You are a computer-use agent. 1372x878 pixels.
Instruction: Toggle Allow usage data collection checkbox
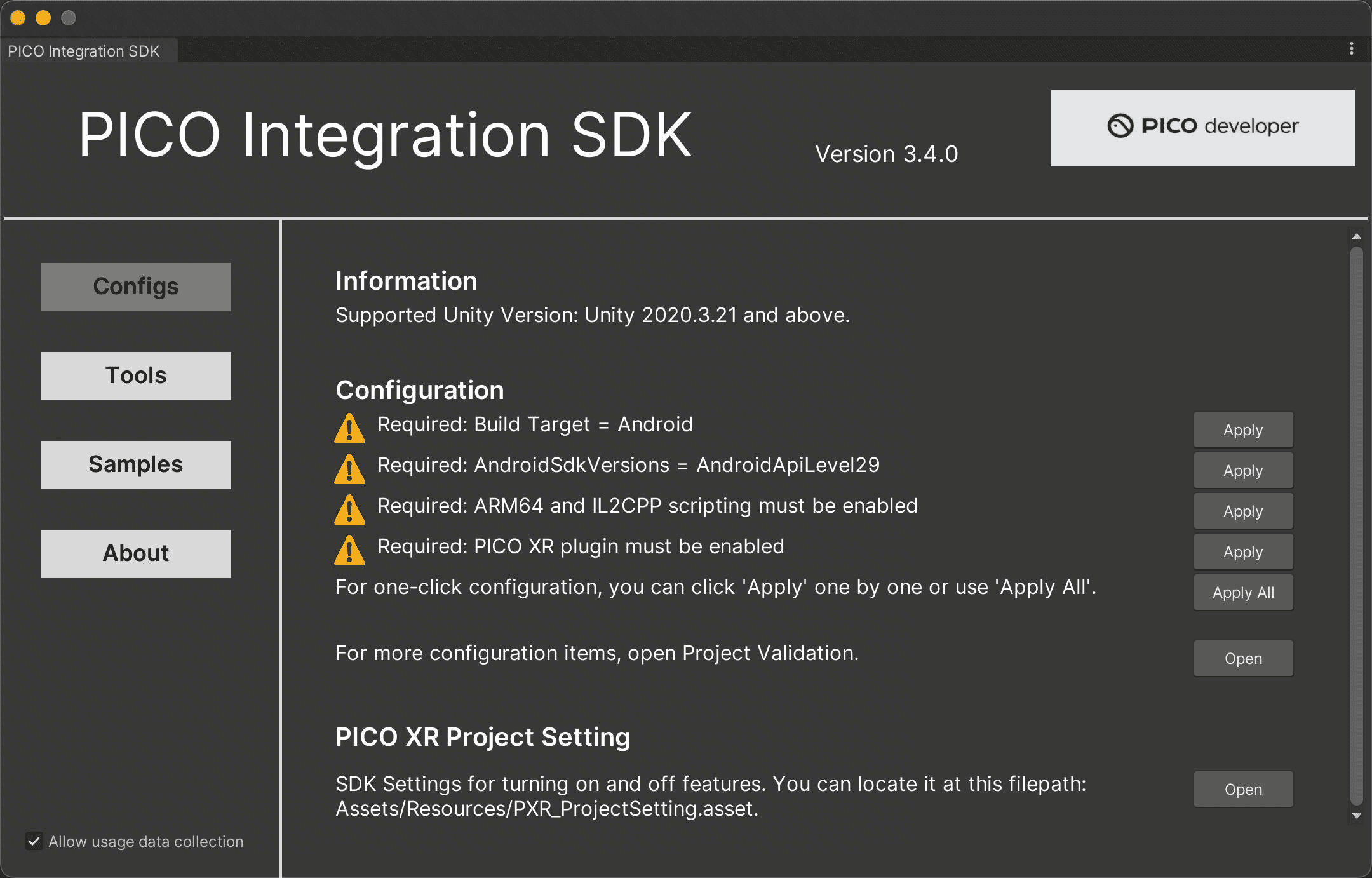tap(34, 841)
